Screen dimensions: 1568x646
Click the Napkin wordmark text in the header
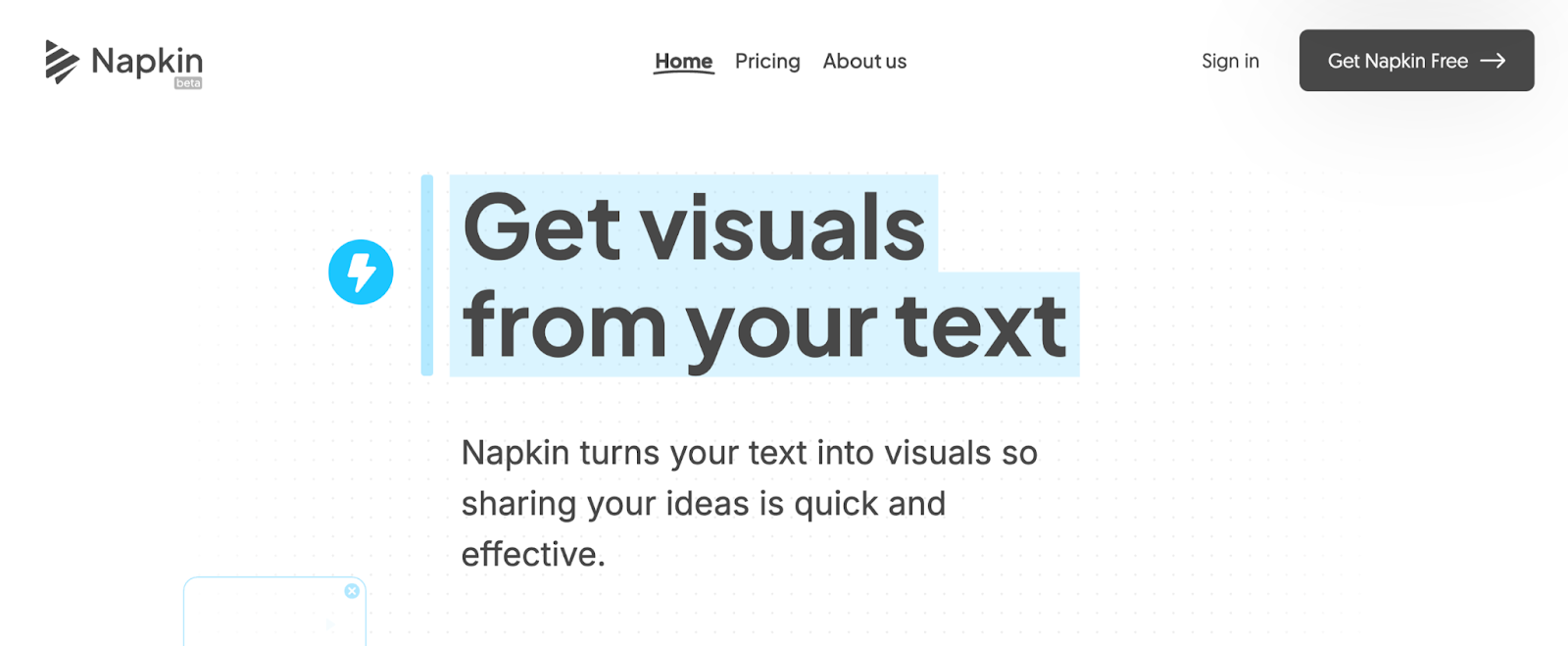tap(147, 61)
